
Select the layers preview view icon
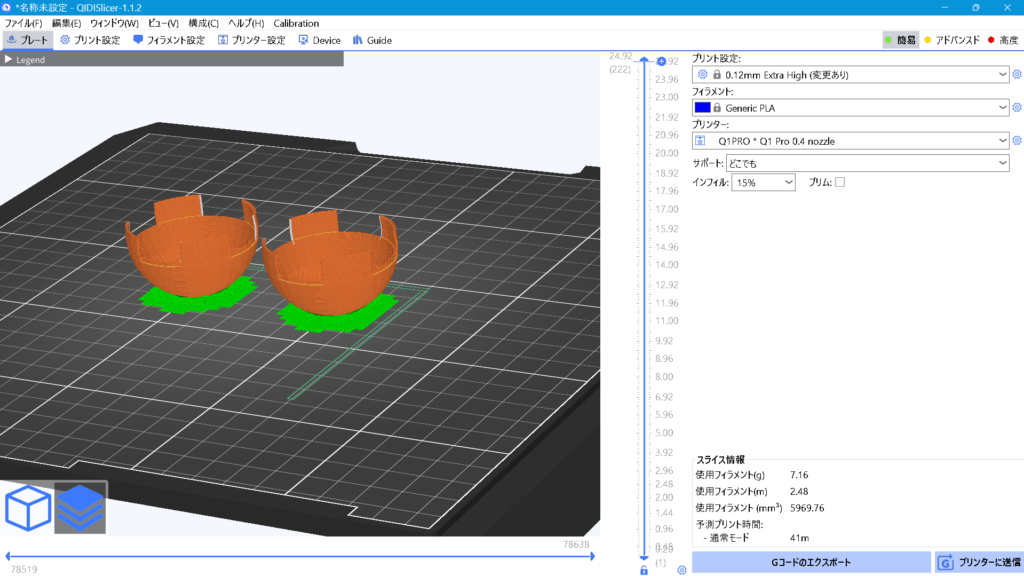(81, 507)
